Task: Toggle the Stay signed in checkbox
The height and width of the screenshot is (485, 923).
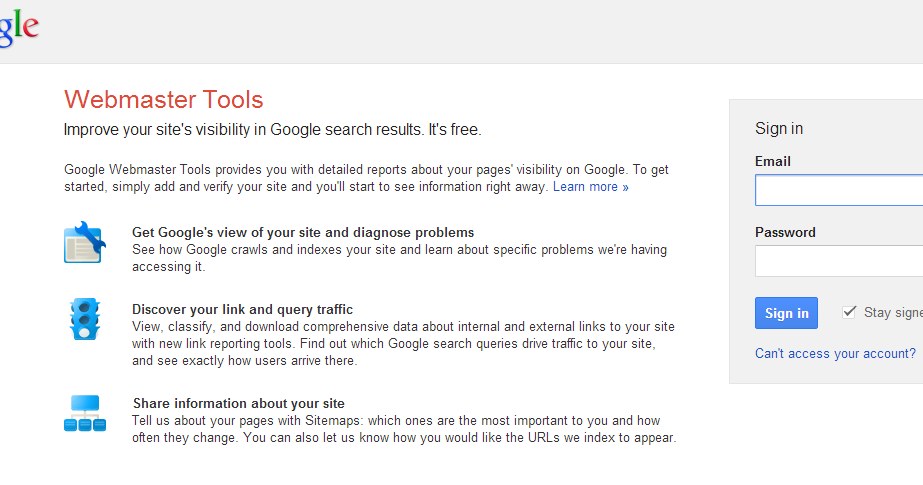Action: pyautogui.click(x=849, y=312)
